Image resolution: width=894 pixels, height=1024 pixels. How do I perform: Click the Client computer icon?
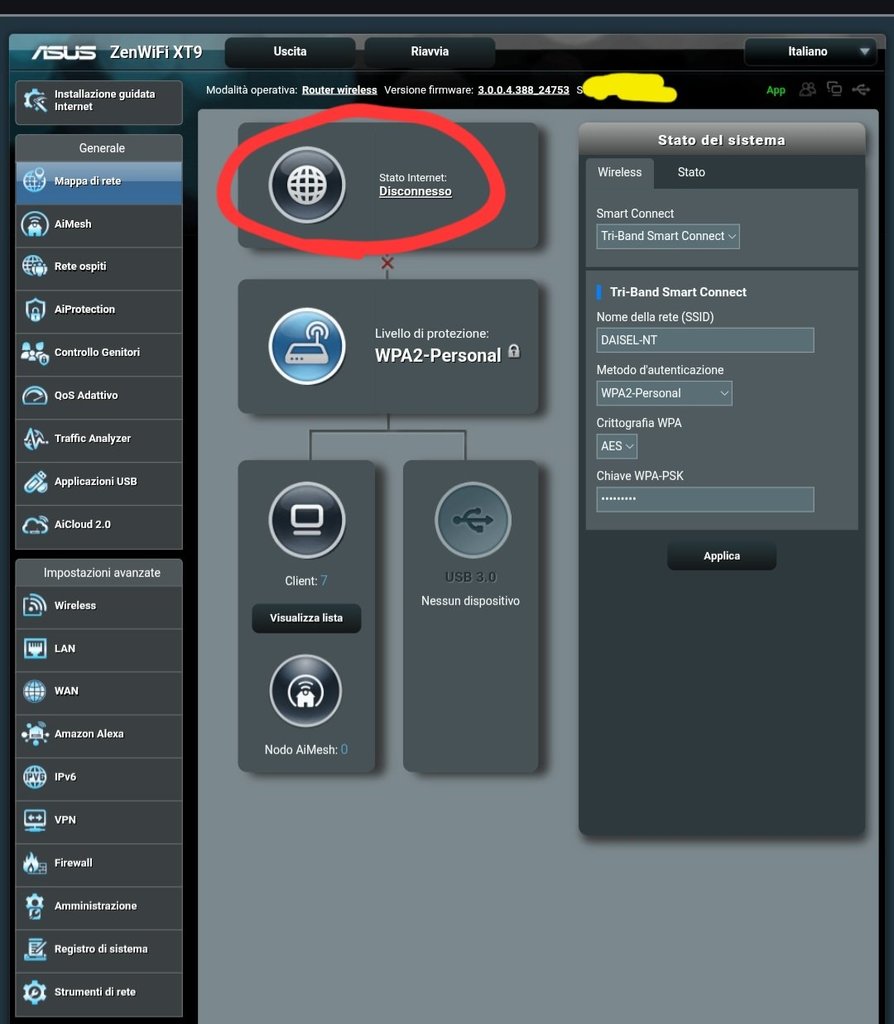(306, 520)
